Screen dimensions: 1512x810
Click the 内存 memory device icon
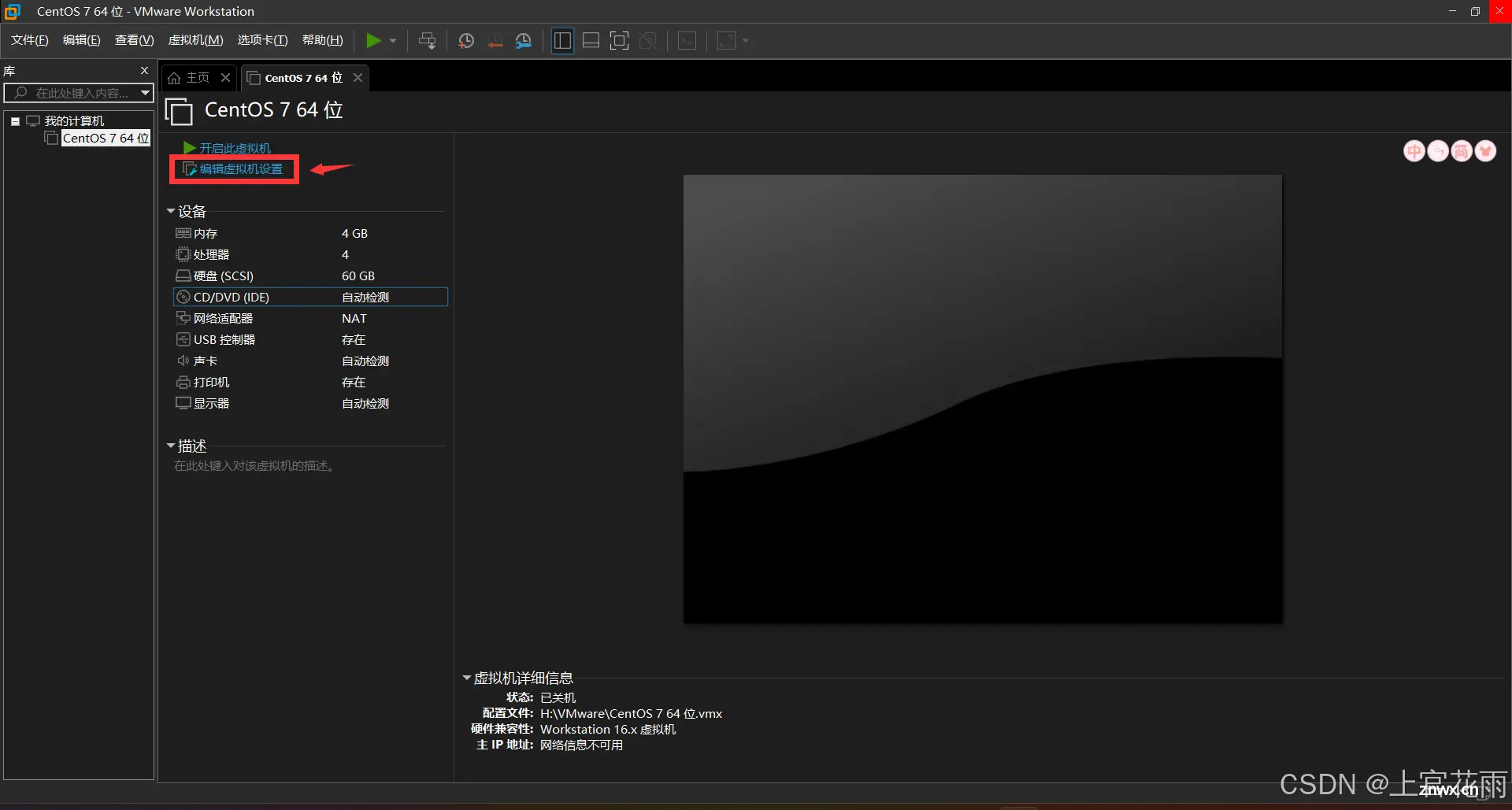[183, 233]
